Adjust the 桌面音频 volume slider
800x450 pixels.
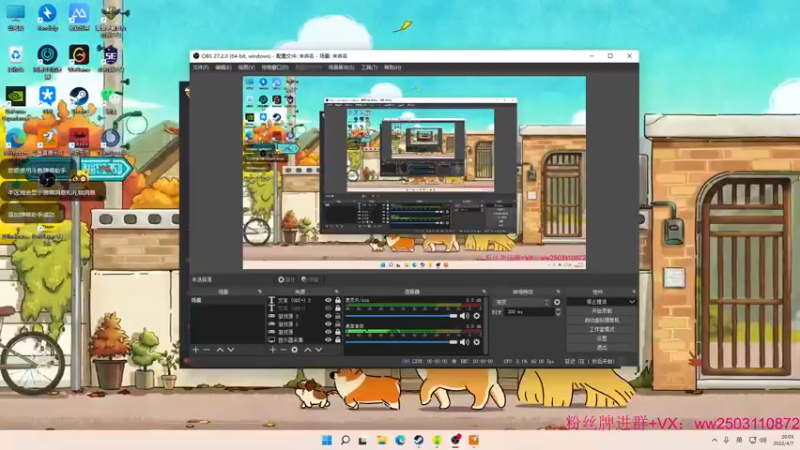click(402, 342)
